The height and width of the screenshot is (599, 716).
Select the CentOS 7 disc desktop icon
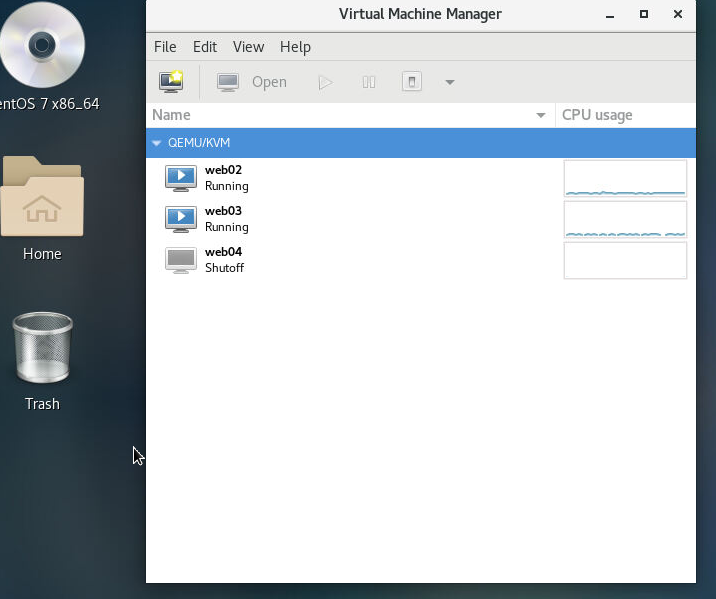pyautogui.click(x=42, y=45)
